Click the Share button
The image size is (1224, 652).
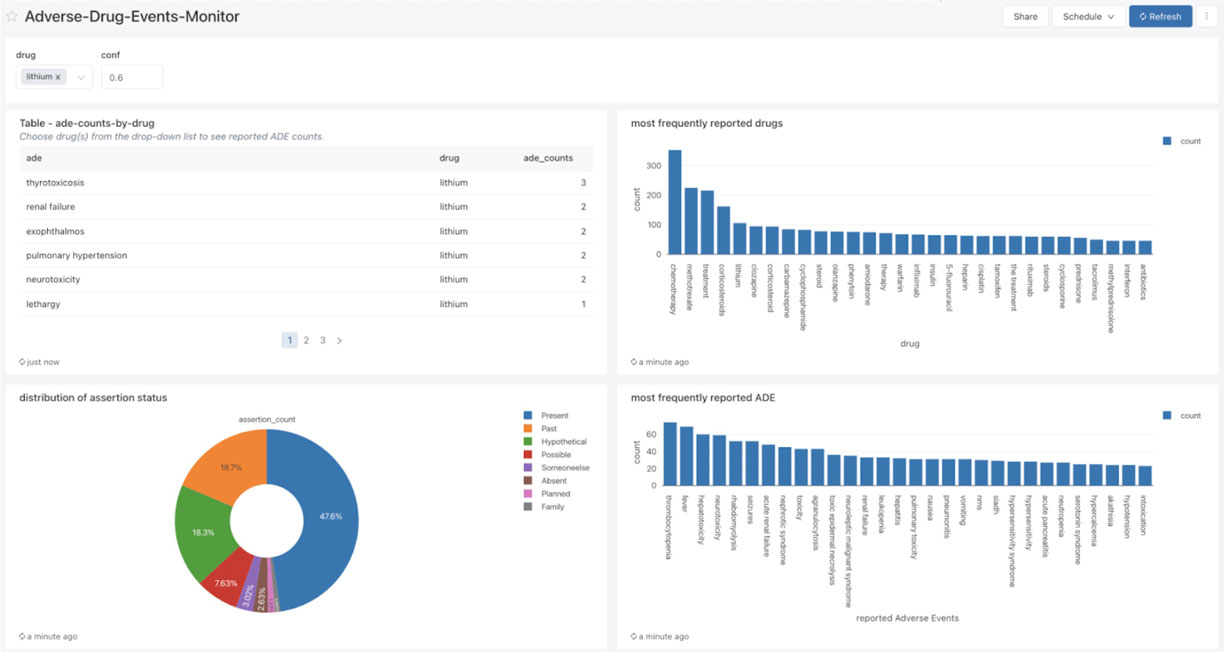coord(1025,17)
